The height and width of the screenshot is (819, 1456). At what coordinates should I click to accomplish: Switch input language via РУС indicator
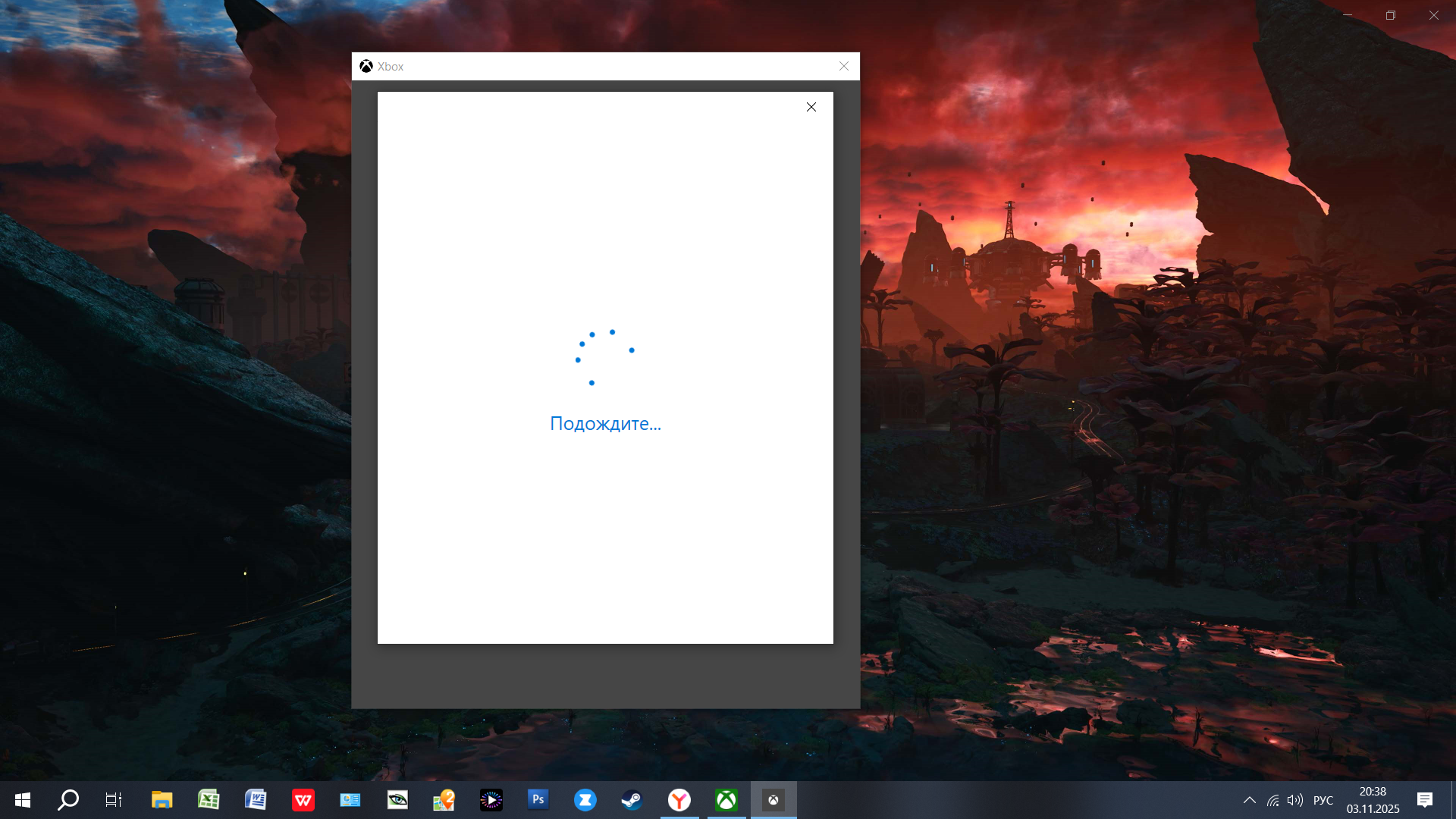pos(1323,800)
